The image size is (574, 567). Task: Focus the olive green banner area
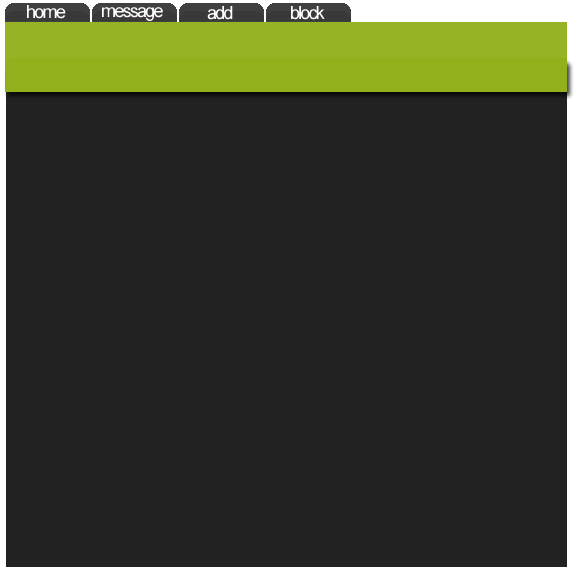[286, 57]
